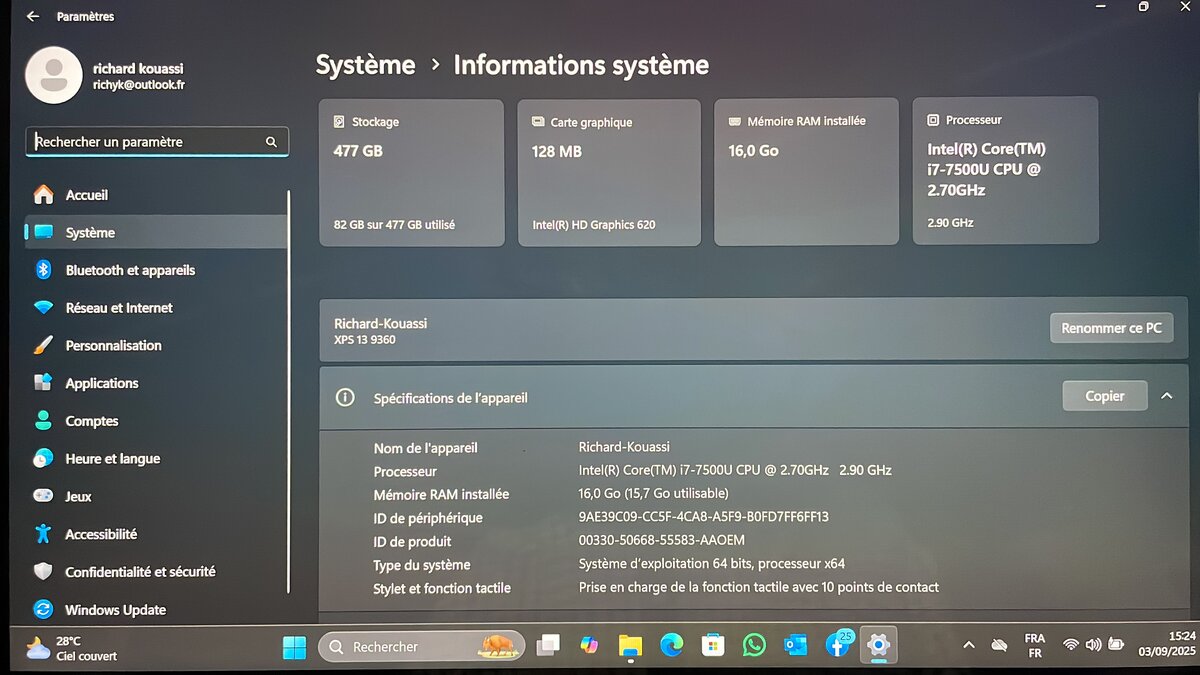
Task: Open Windows Update section
Action: (x=115, y=609)
